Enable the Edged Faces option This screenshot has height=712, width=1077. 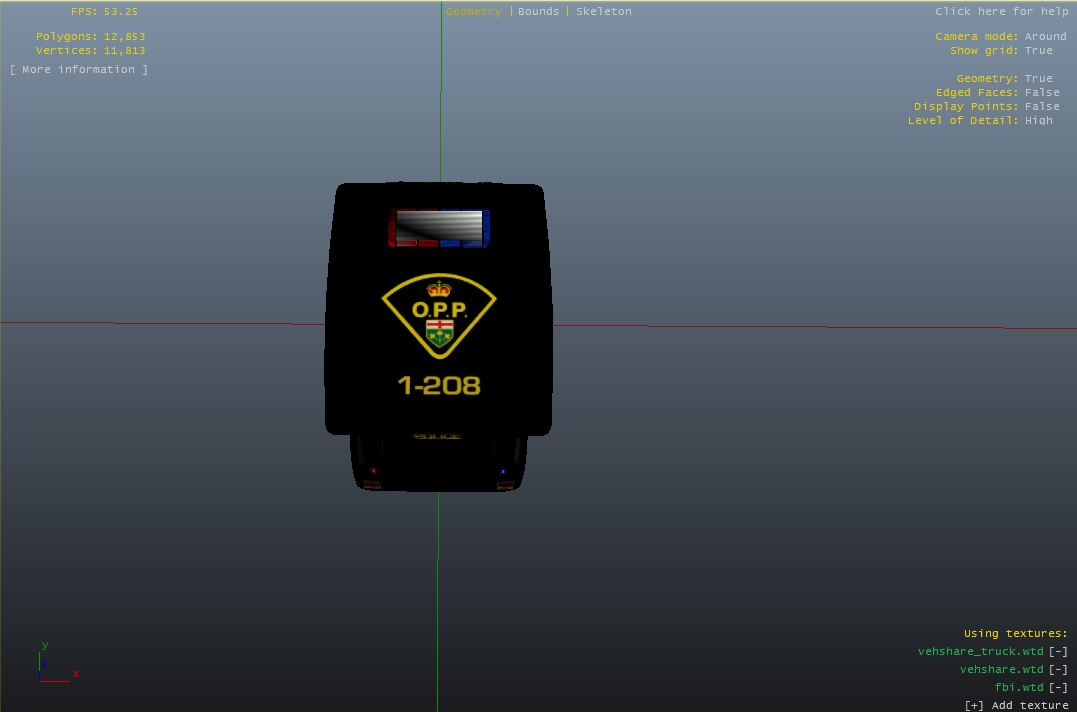click(x=1042, y=92)
